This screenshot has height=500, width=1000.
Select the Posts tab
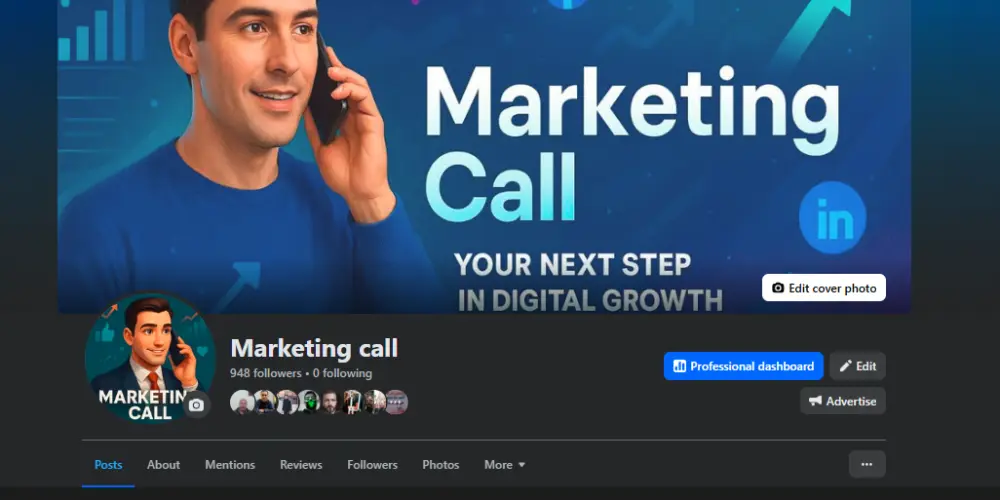[108, 465]
